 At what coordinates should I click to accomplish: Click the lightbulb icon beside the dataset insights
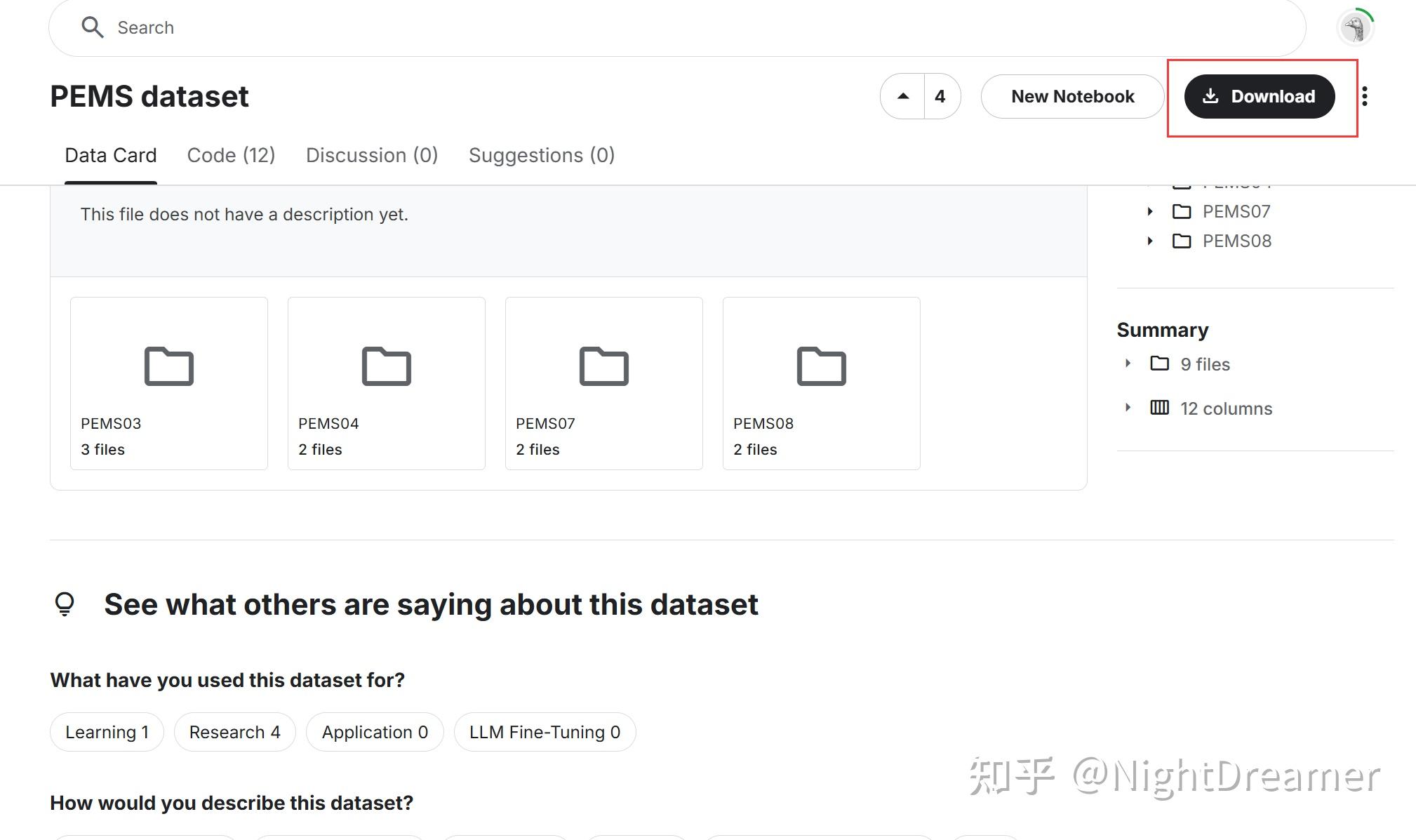click(x=65, y=604)
